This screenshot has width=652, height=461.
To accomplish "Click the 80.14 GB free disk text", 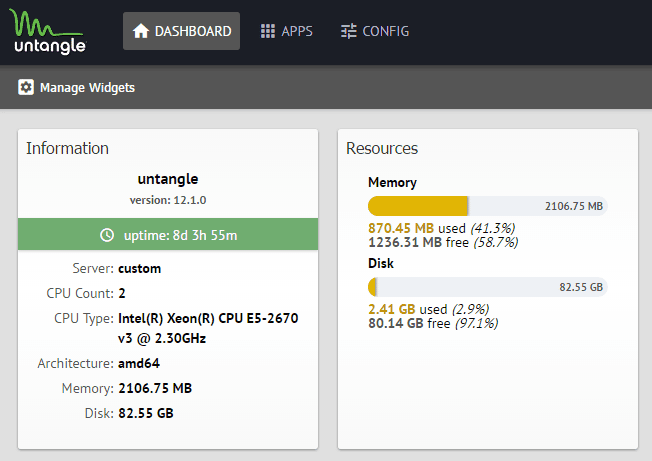I will pos(410,323).
